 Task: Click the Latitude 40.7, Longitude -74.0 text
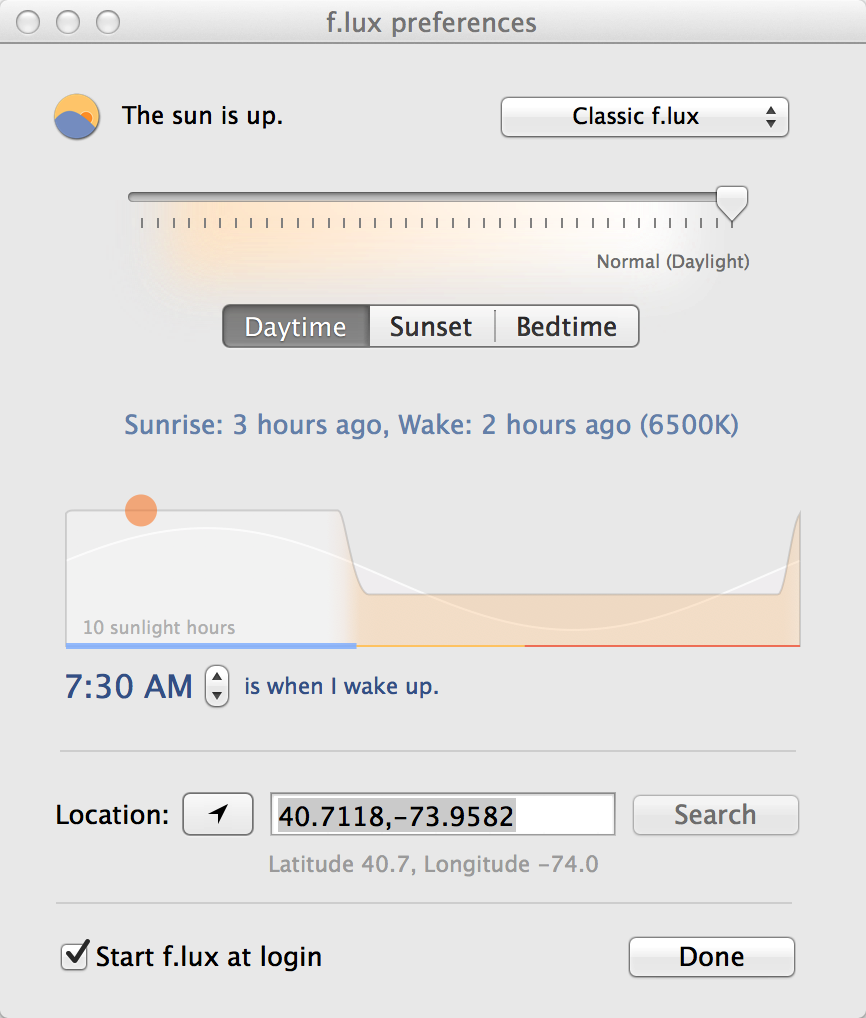434,864
